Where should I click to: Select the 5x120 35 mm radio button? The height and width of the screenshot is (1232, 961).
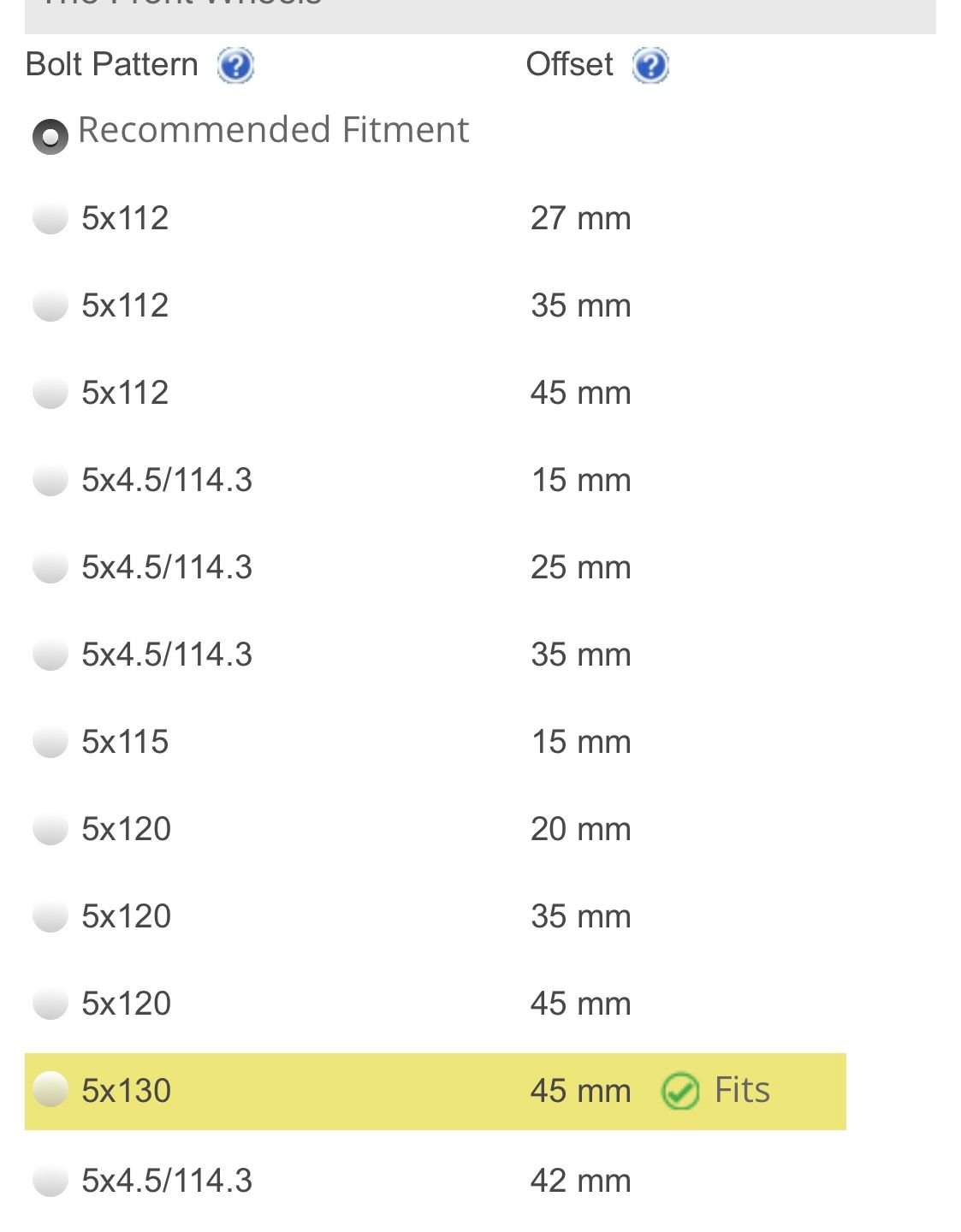50,916
